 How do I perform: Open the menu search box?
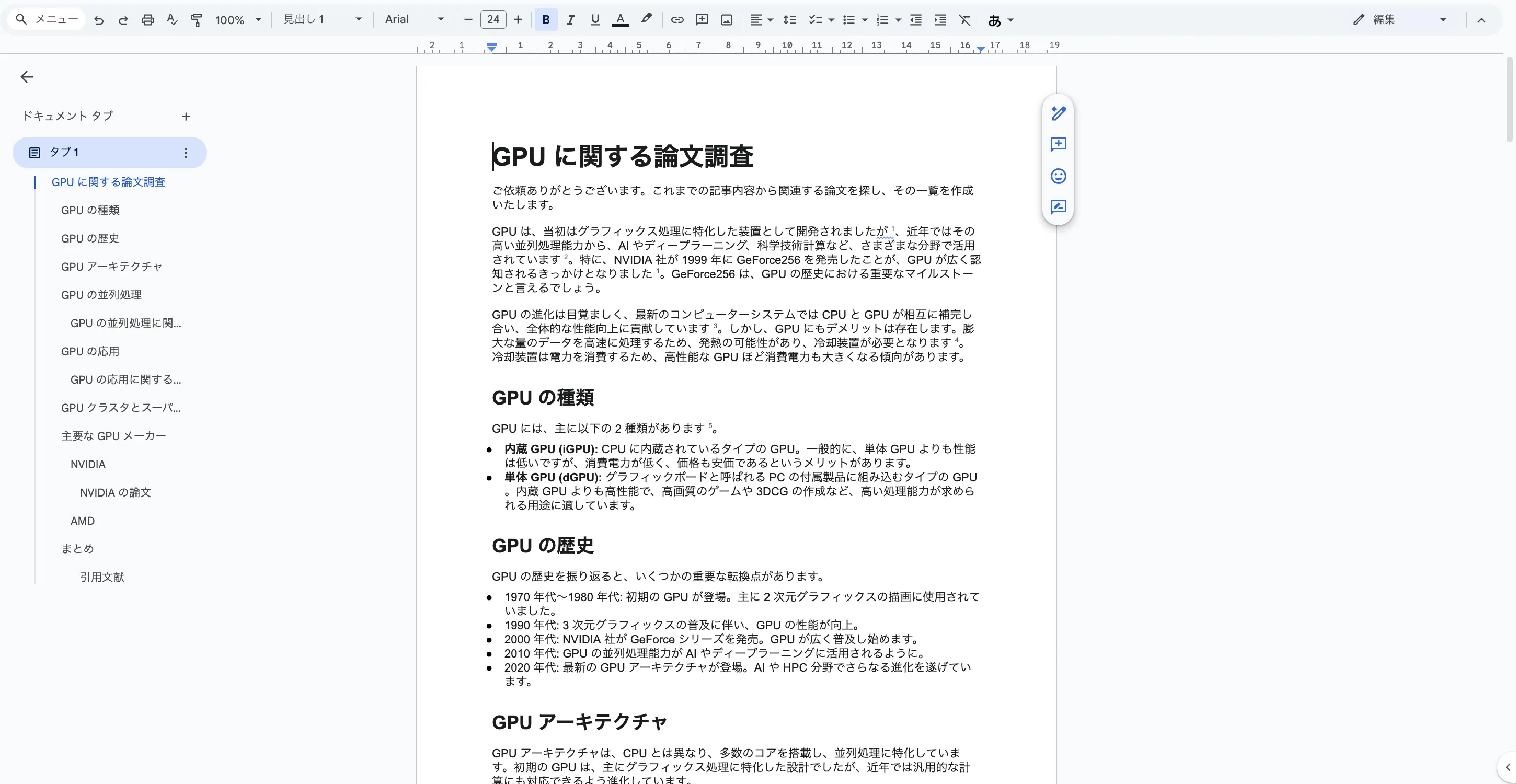click(47, 19)
